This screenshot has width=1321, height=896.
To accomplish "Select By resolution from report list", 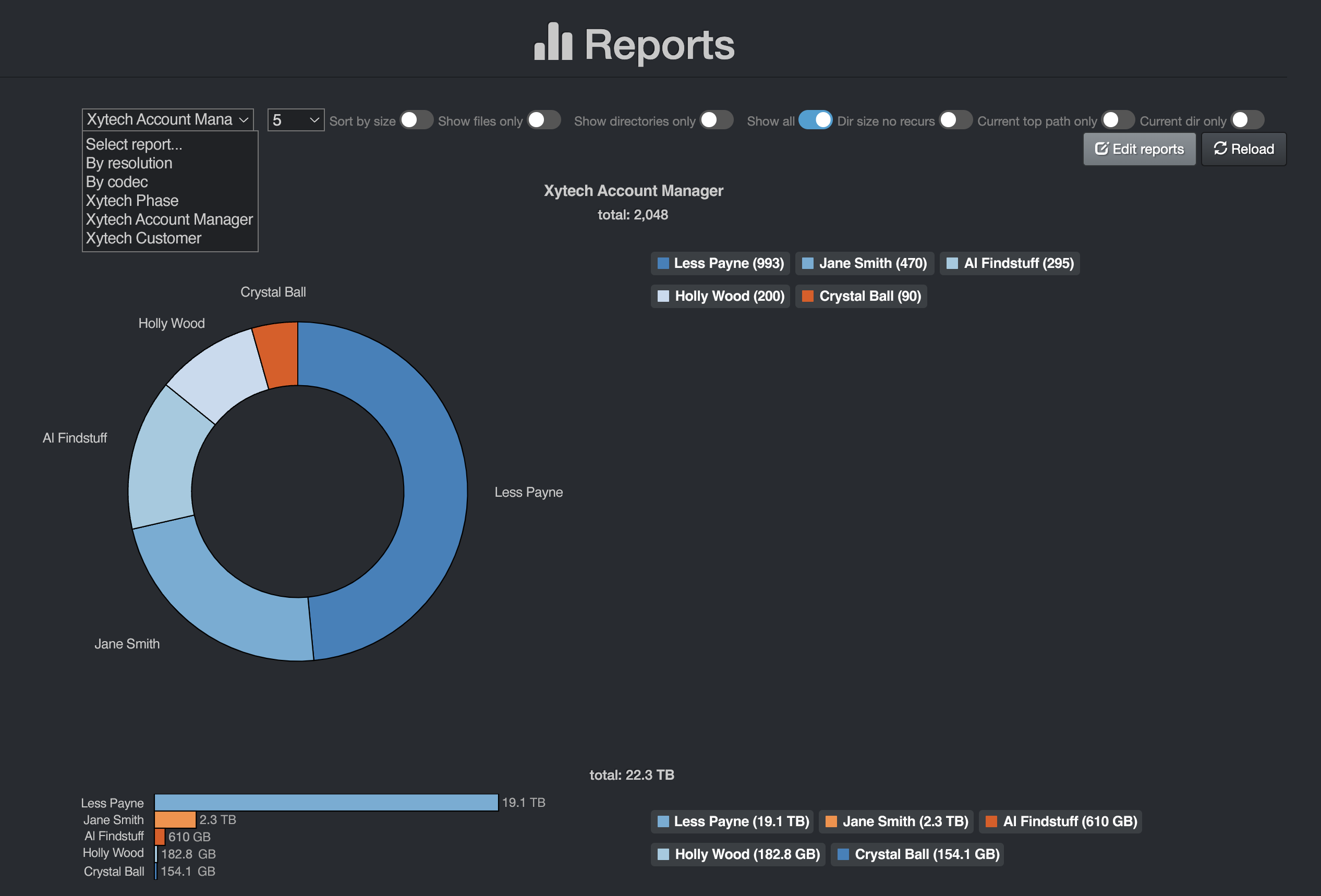I will 129,164.
